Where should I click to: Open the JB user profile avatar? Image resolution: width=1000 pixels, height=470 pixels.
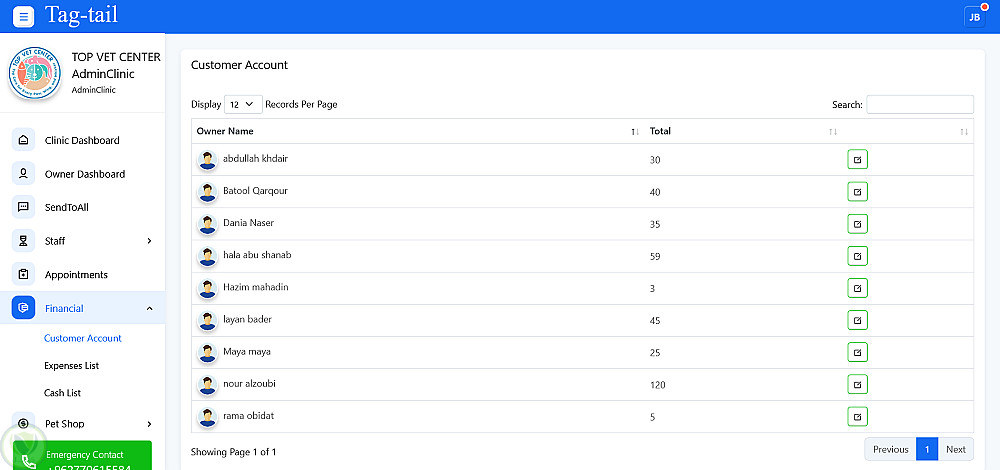[x=973, y=17]
